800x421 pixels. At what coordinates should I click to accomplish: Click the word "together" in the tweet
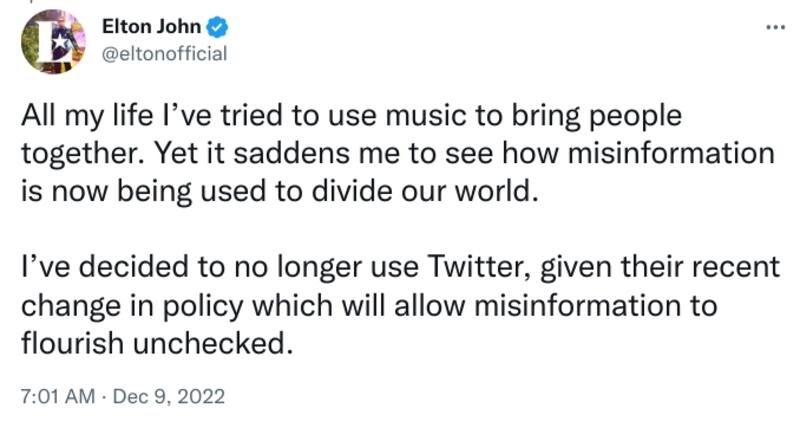click(x=72, y=154)
